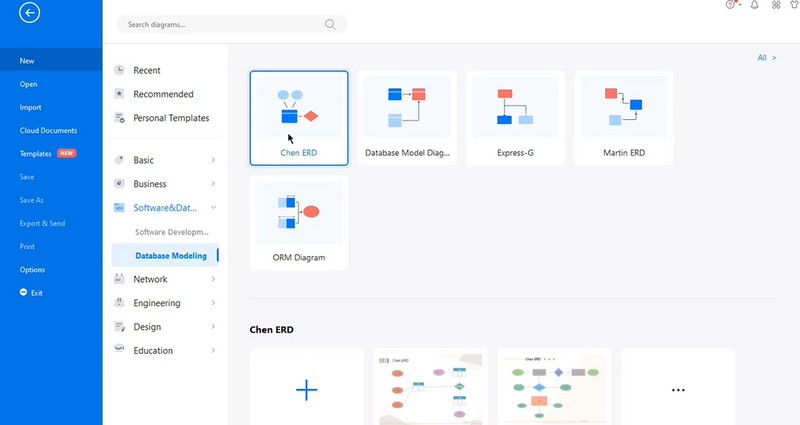
Task: Choose the ORM Diagram icon
Action: (x=299, y=212)
